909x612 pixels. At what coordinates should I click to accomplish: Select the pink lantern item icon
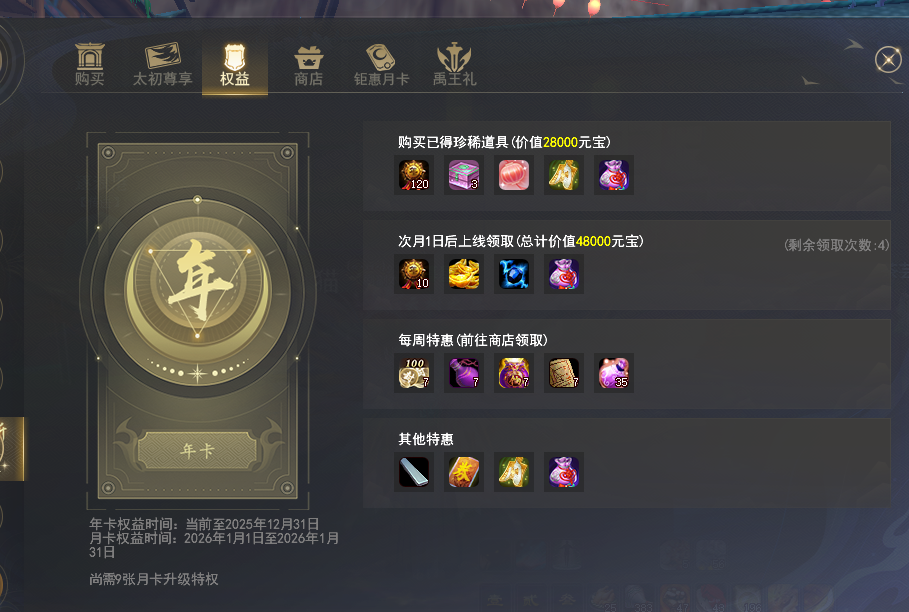[514, 175]
